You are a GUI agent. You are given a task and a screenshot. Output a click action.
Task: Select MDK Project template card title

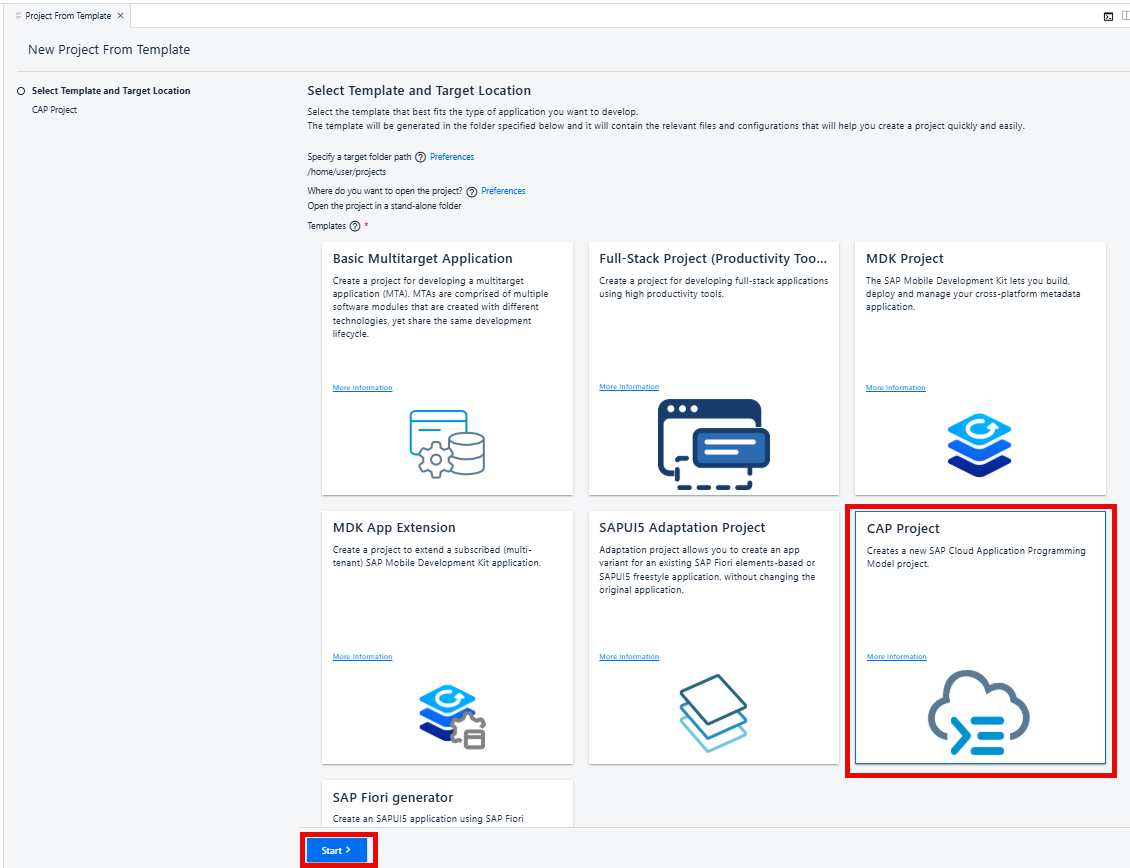point(904,259)
